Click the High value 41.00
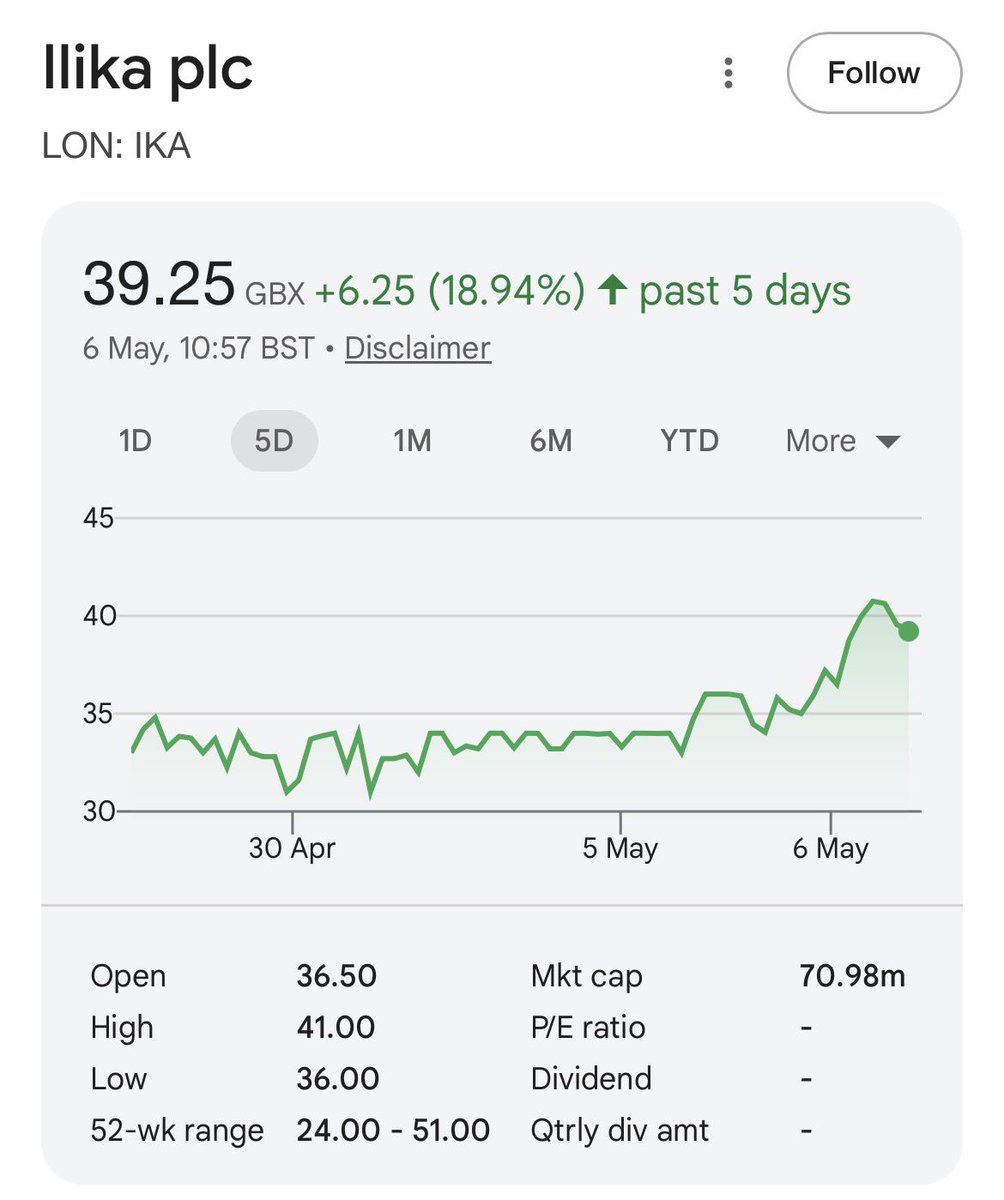This screenshot has height=1200, width=1004. [x=336, y=1027]
